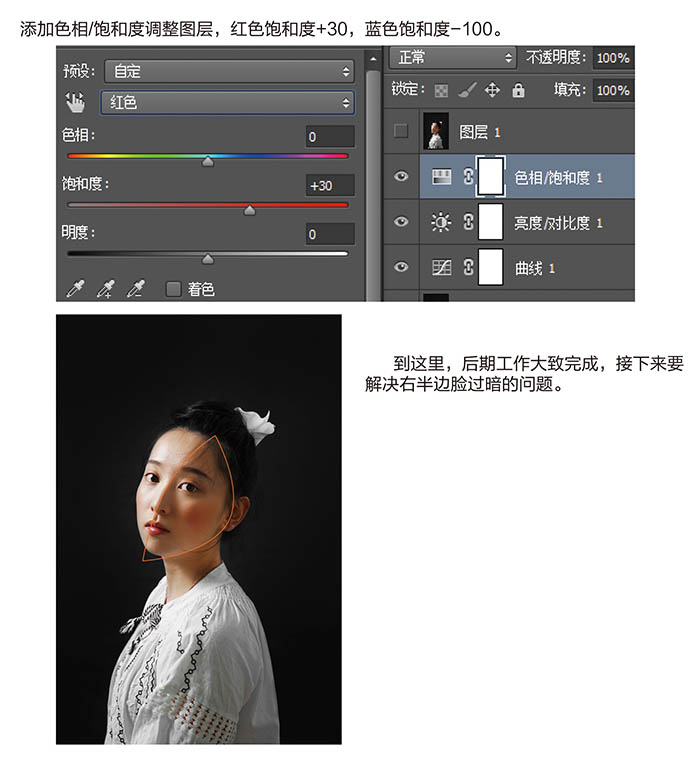The height and width of the screenshot is (766, 698).
Task: Select the 色相/饱和度 1 layer mask thumbnail
Action: (x=490, y=176)
